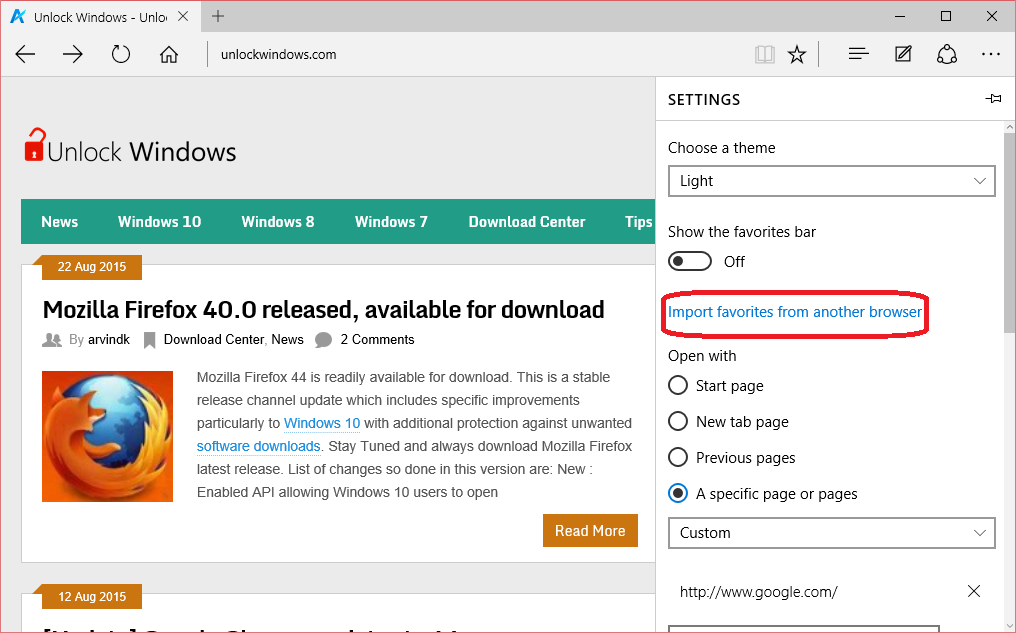Open a new tab with plus
This screenshot has width=1016, height=633.
[218, 16]
